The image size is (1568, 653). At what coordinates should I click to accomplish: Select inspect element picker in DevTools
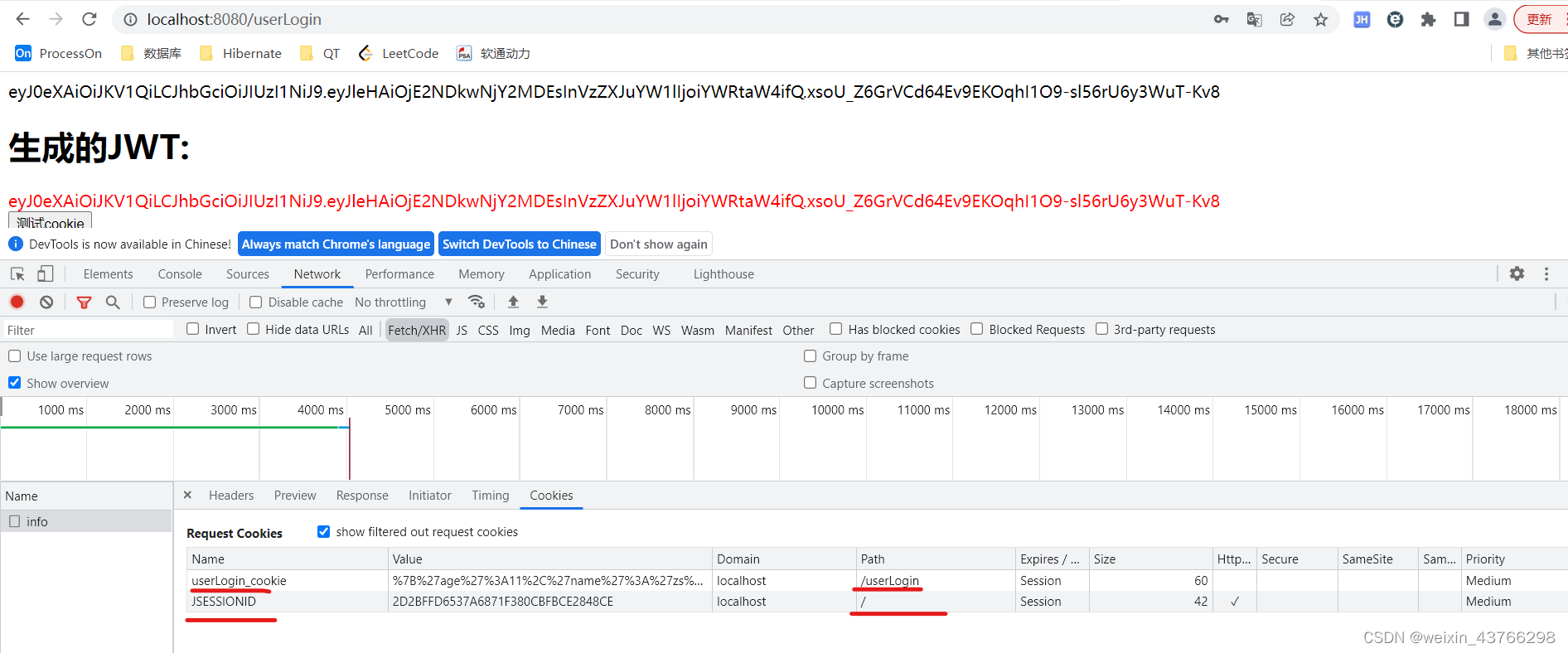[x=17, y=274]
